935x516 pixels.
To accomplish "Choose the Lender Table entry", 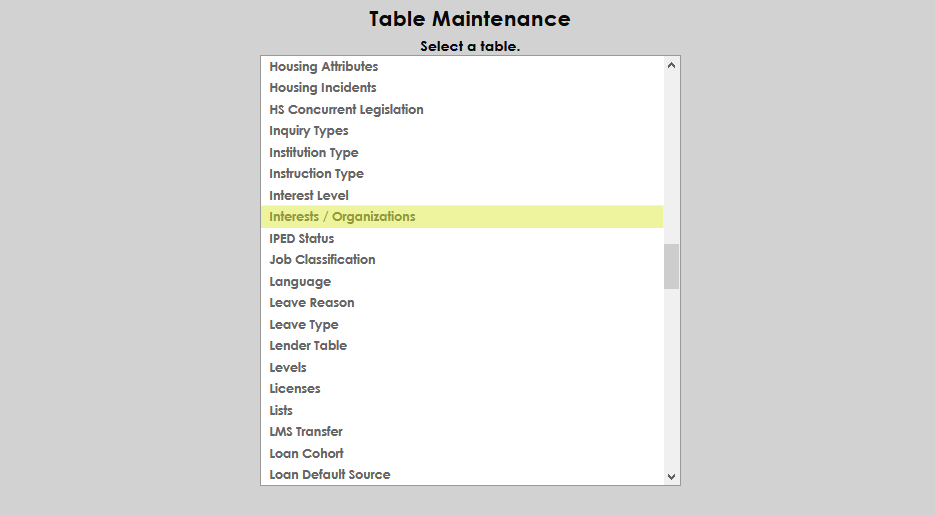I will pos(308,346).
